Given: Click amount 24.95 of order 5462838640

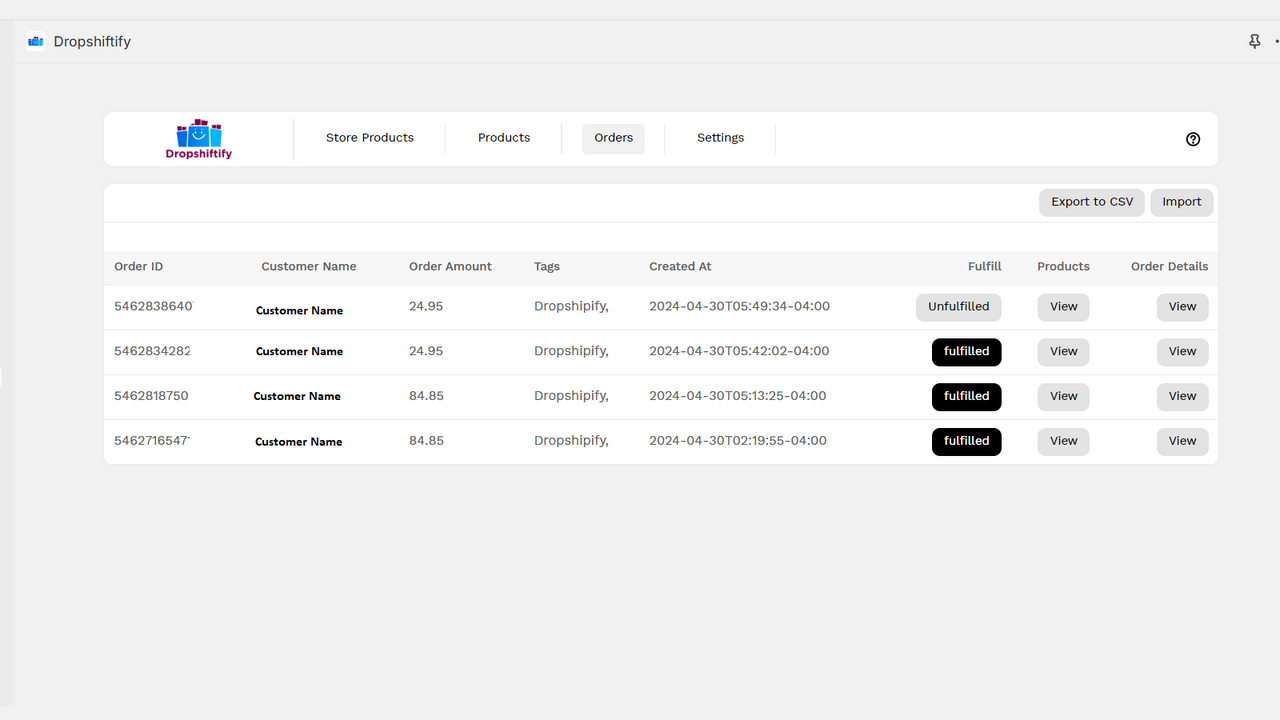Looking at the screenshot, I should (x=426, y=307).
